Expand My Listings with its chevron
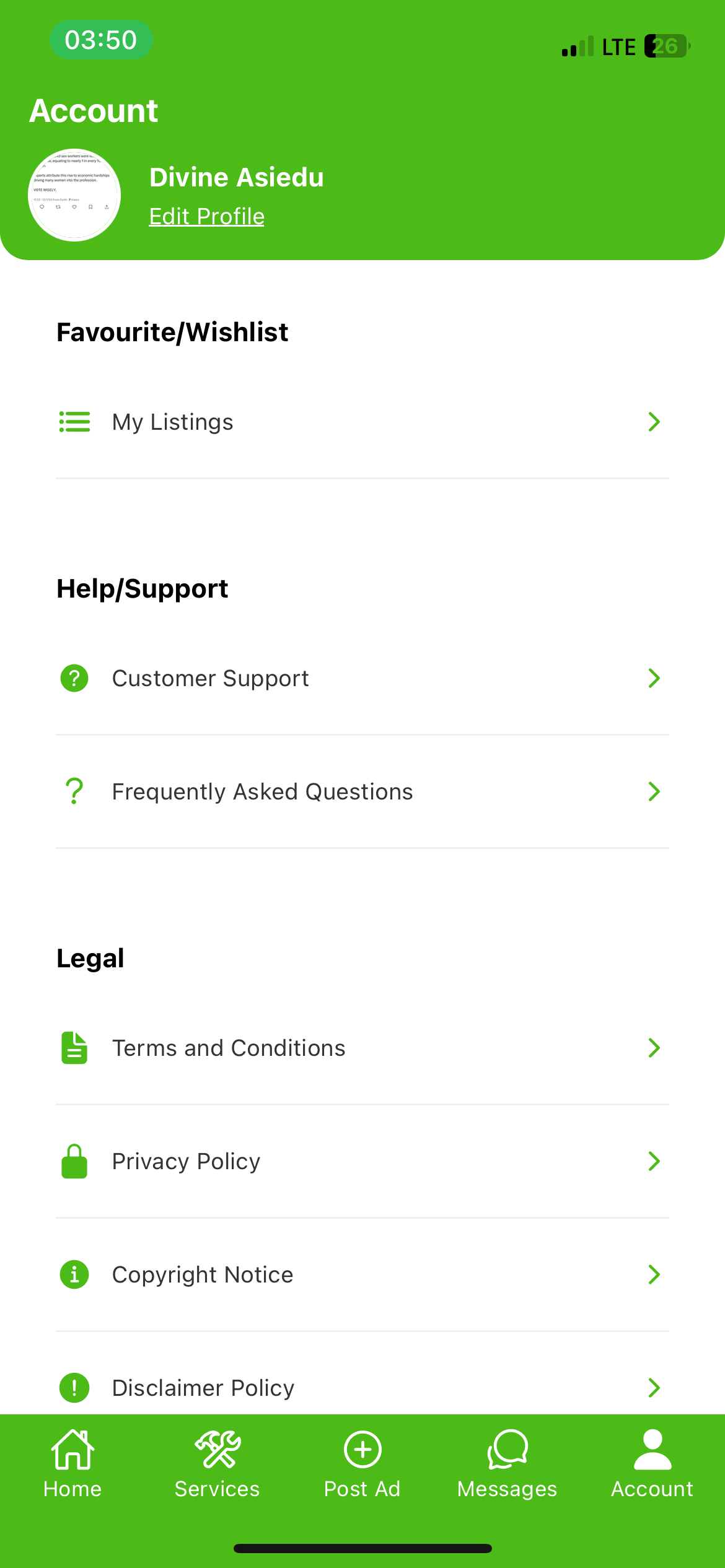Image resolution: width=725 pixels, height=1568 pixels. pos(654,422)
